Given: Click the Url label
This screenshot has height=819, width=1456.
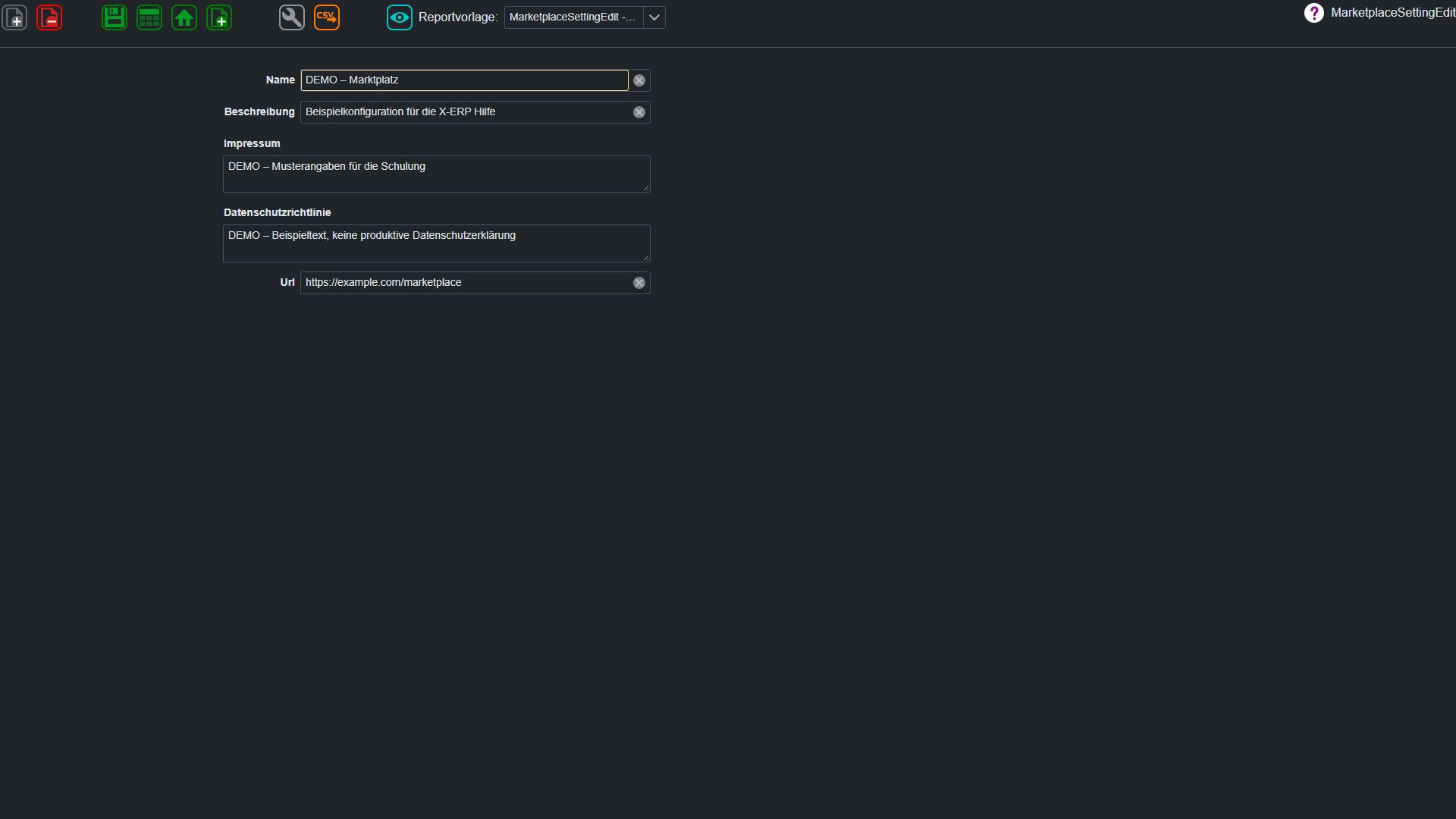Looking at the screenshot, I should tap(287, 282).
